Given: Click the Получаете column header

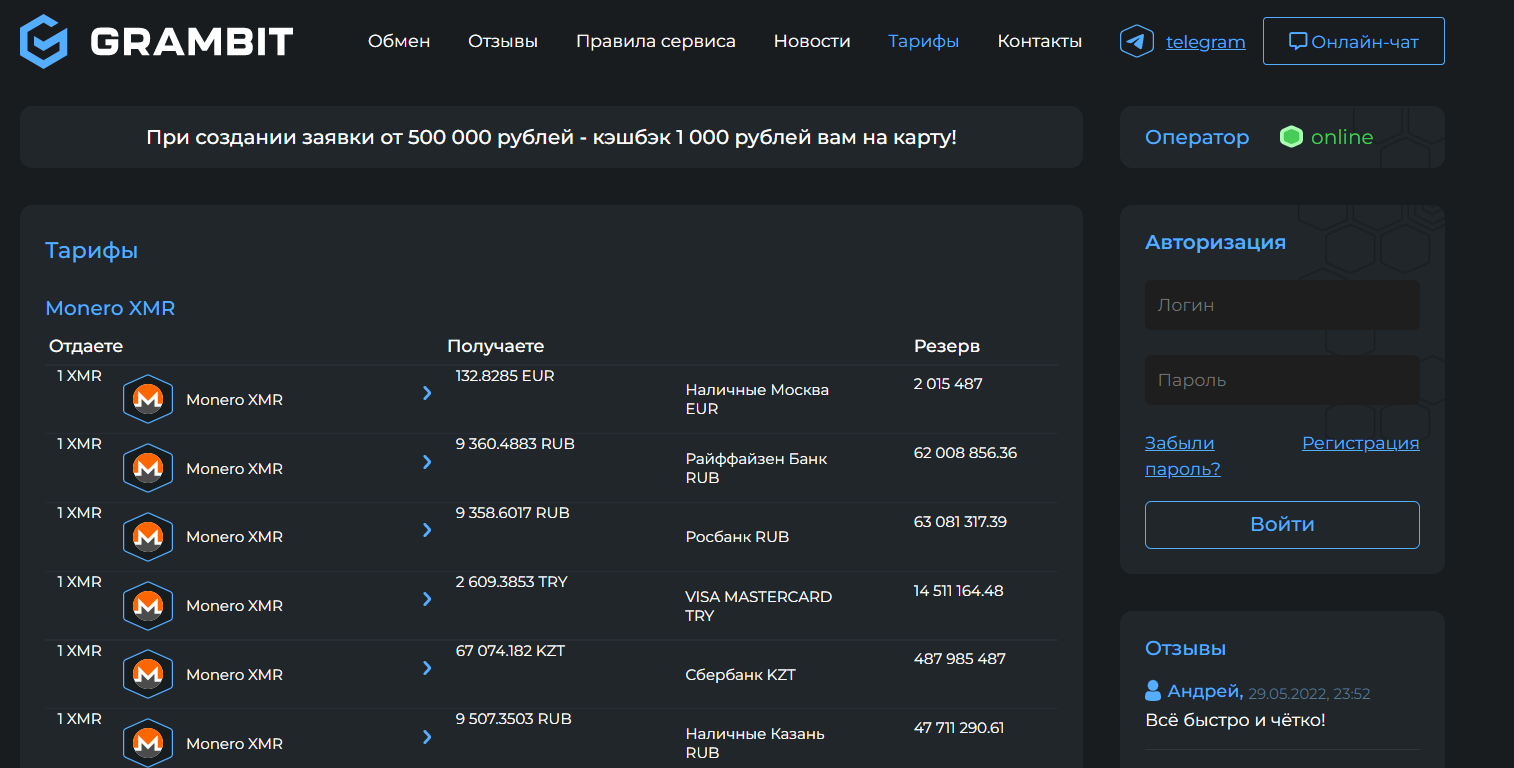Looking at the screenshot, I should [x=496, y=346].
